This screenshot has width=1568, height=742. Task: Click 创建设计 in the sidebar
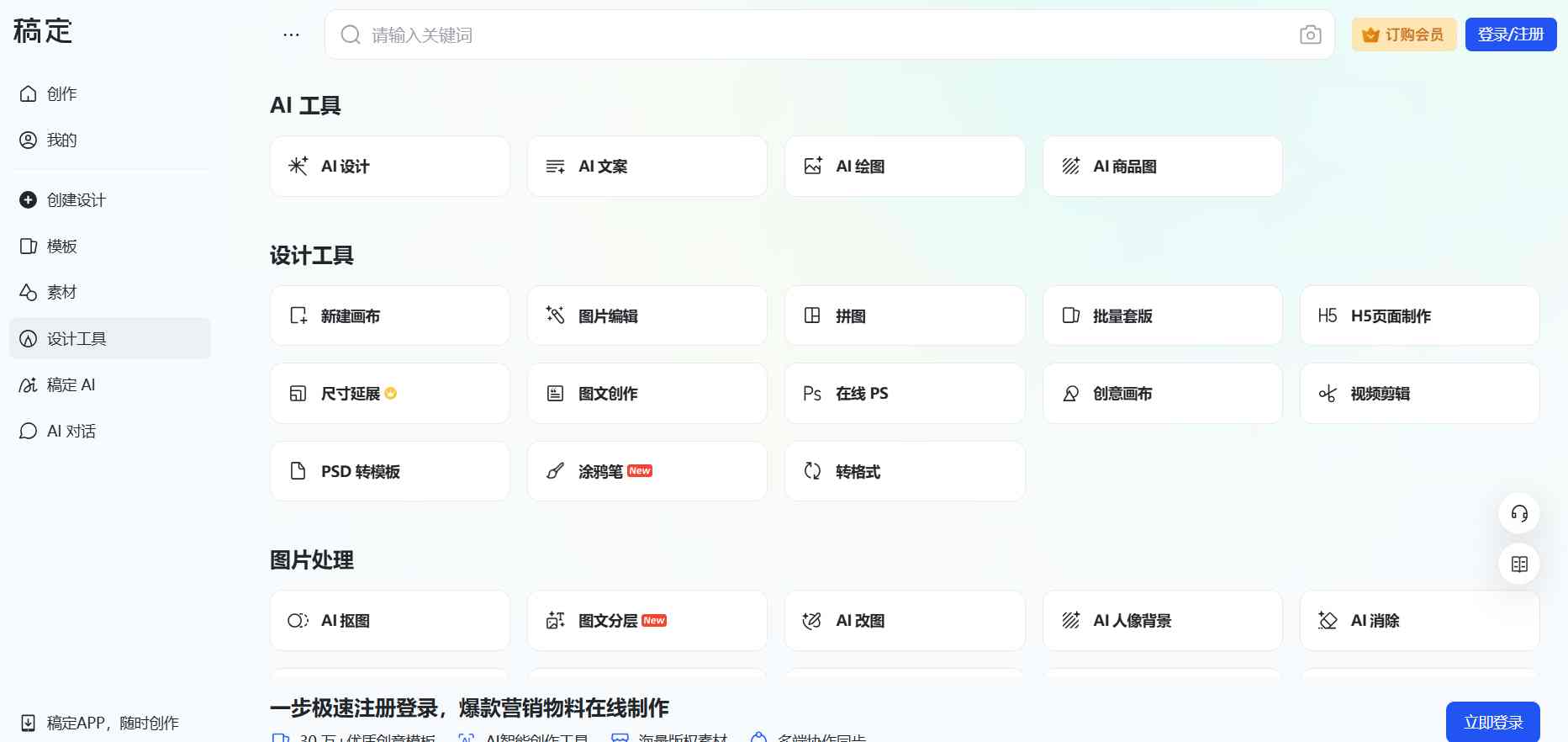point(76,199)
